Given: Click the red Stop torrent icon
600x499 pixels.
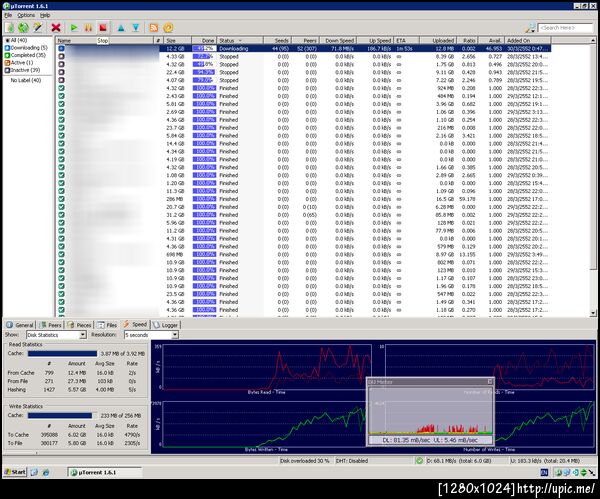Looking at the screenshot, I should [103, 28].
